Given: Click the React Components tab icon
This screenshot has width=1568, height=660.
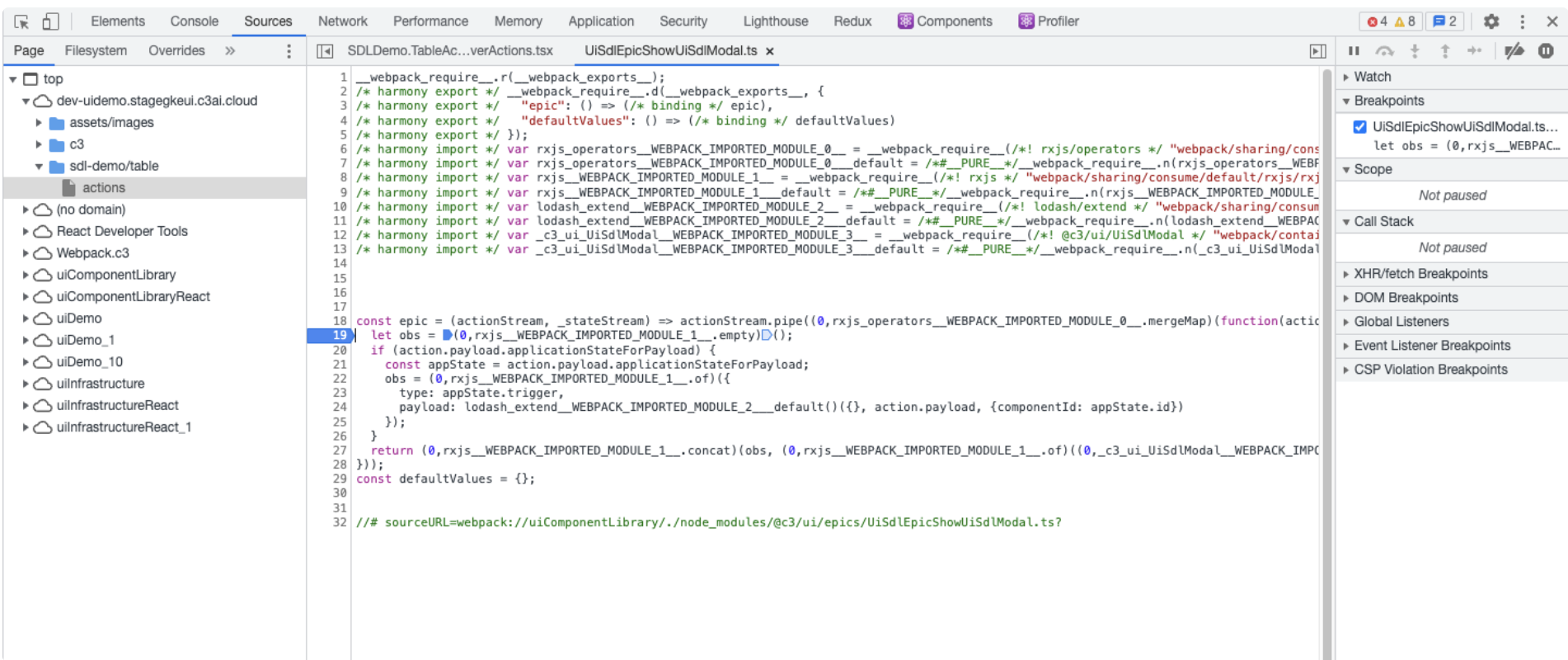Looking at the screenshot, I should coord(905,21).
